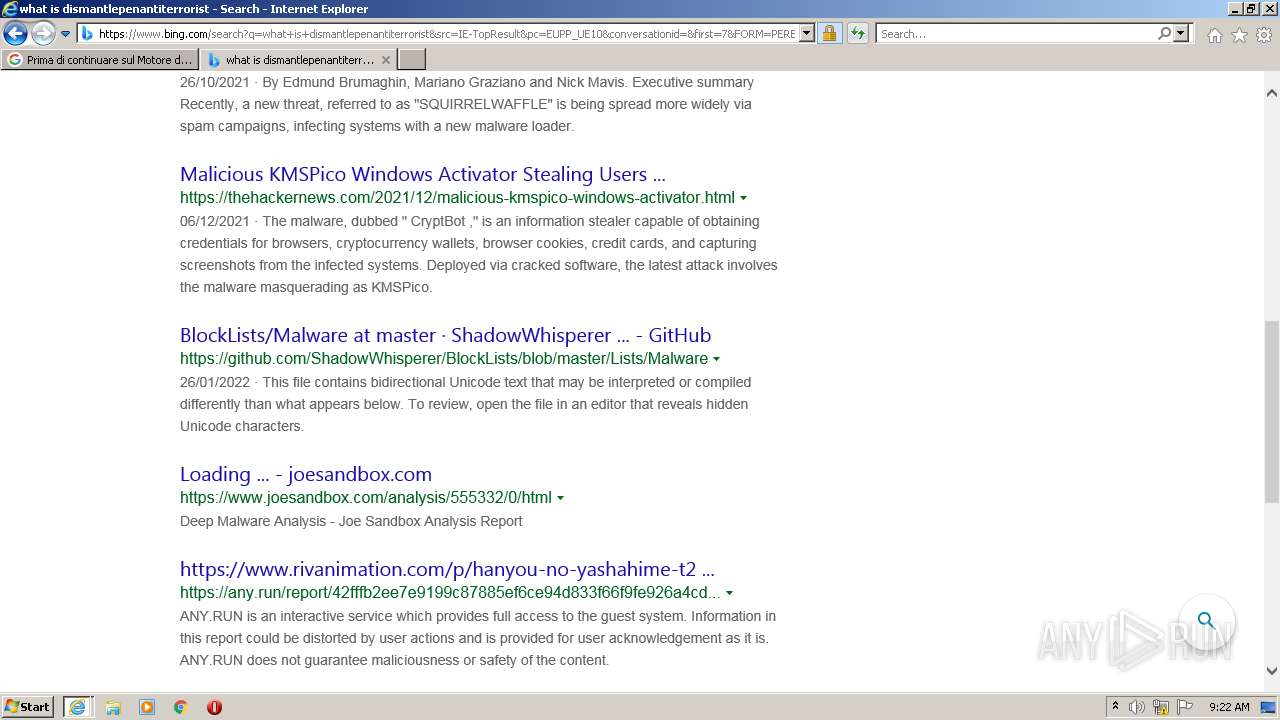The image size is (1280, 720).
Task: Expand thehackernews.com URL dropdown arrow
Action: tap(743, 198)
